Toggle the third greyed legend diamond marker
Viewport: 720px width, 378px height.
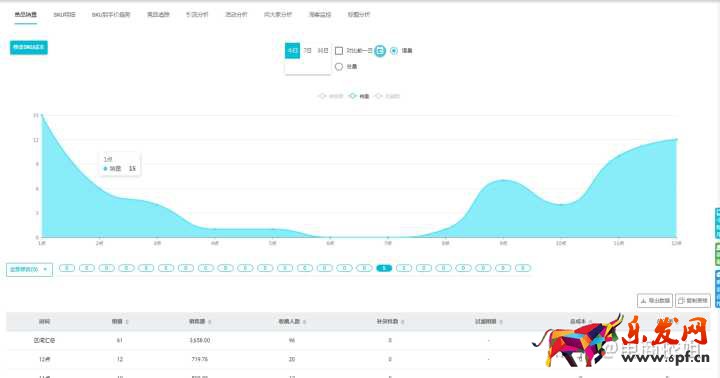(379, 96)
